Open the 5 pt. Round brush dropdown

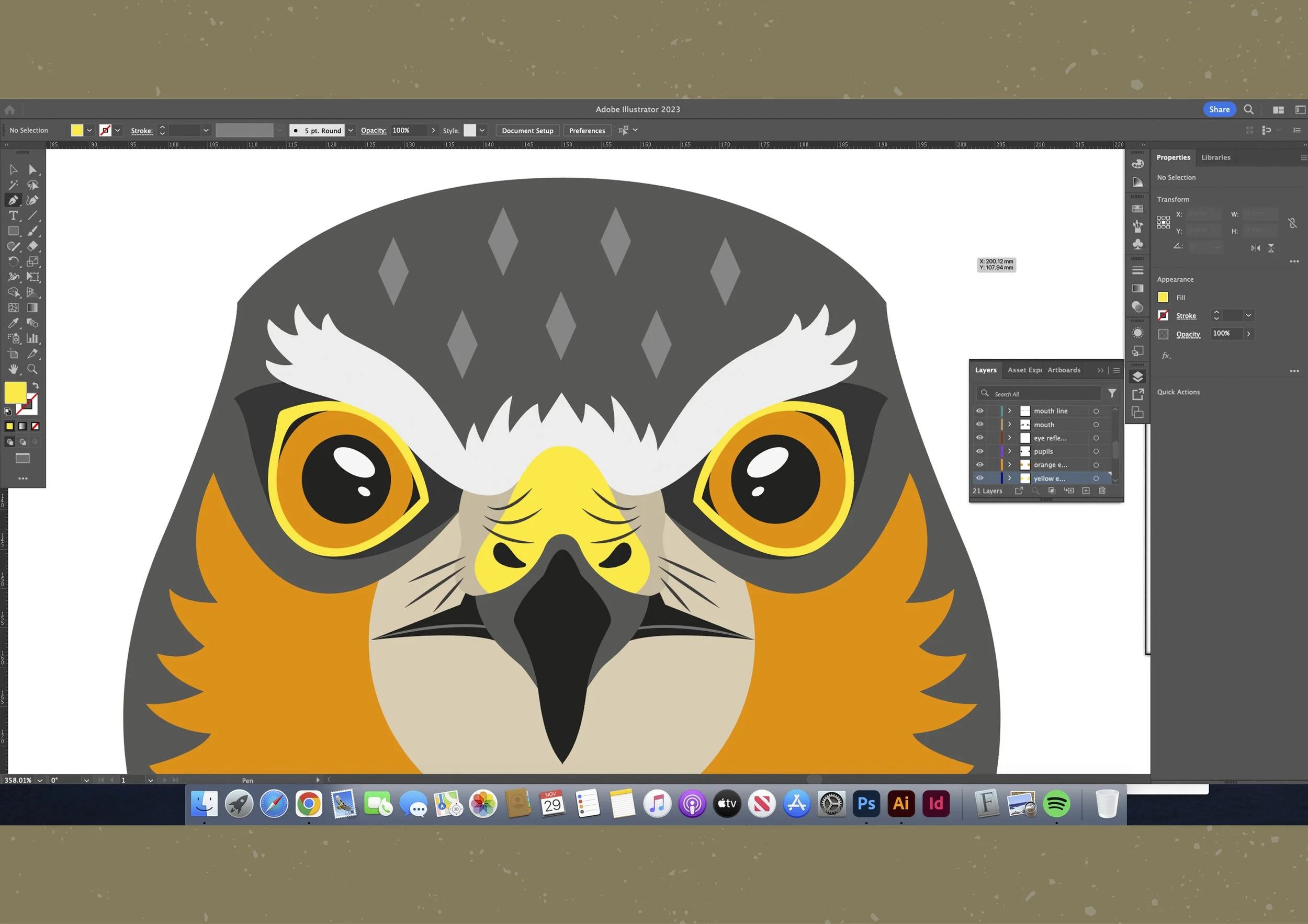click(x=351, y=130)
